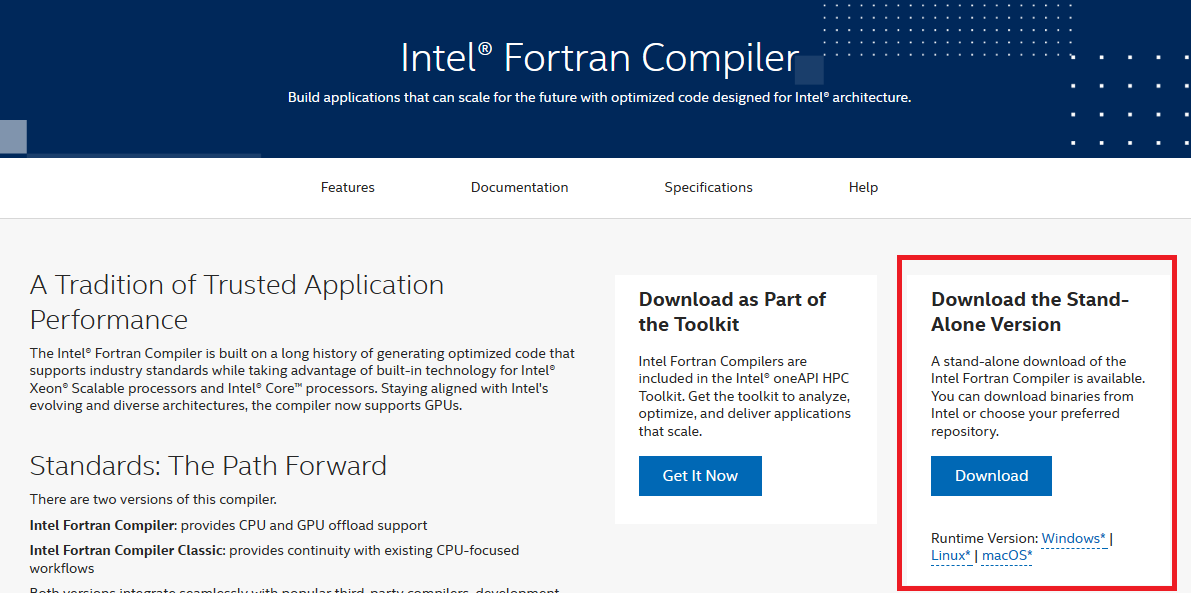
Task: Click the Get It Now button
Action: (x=700, y=475)
